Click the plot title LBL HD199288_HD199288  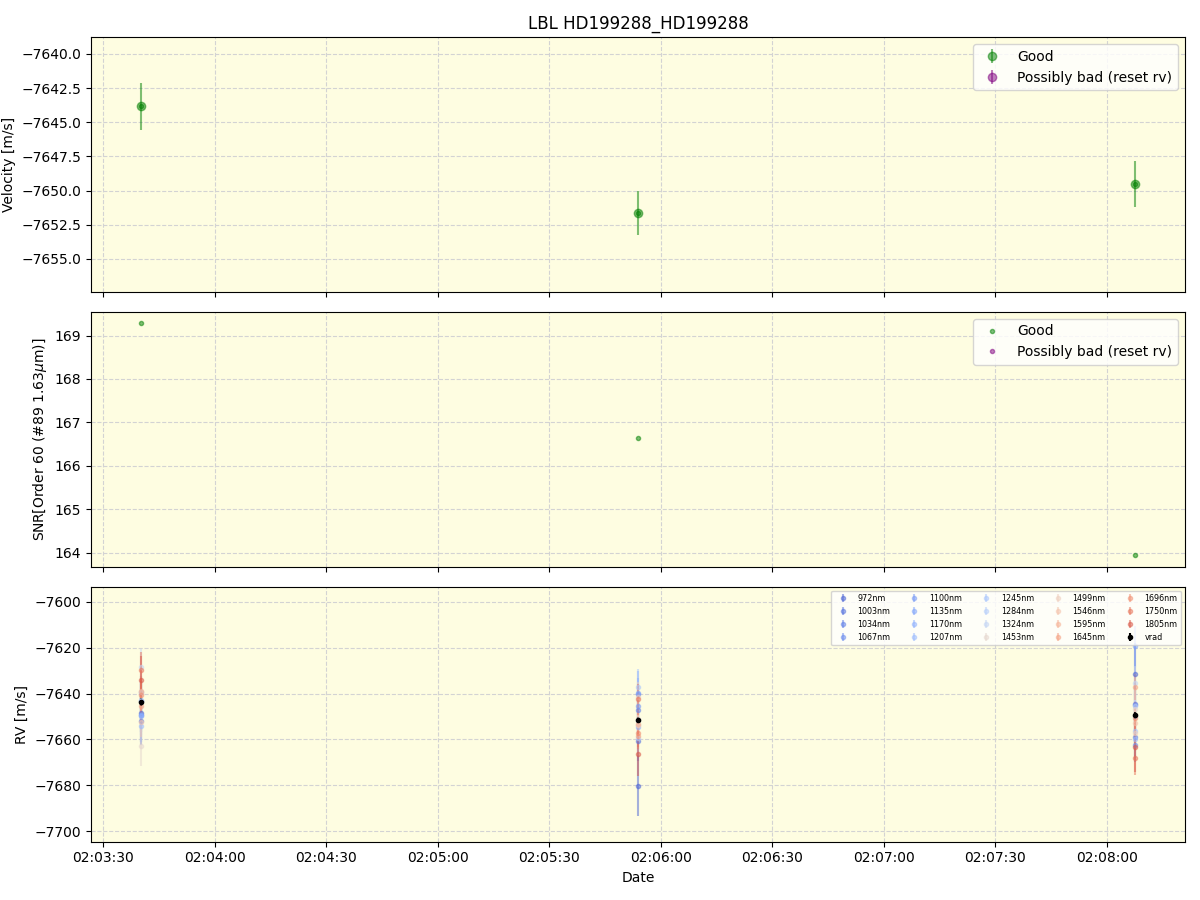coord(638,23)
